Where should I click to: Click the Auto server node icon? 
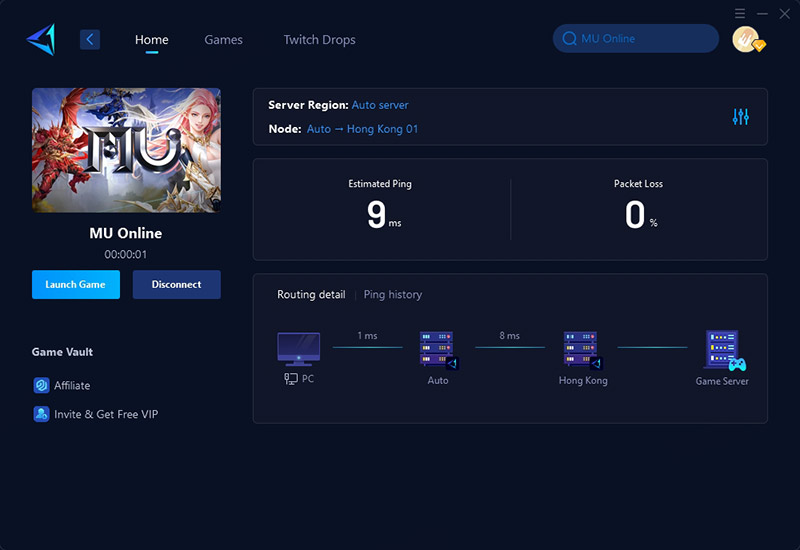[439, 349]
